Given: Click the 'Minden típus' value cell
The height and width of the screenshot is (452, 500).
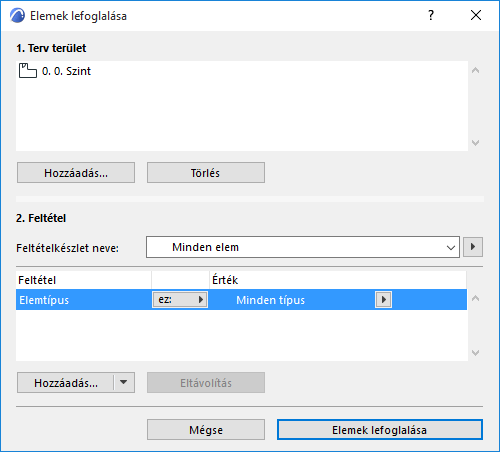Looking at the screenshot, I should [x=270, y=300].
